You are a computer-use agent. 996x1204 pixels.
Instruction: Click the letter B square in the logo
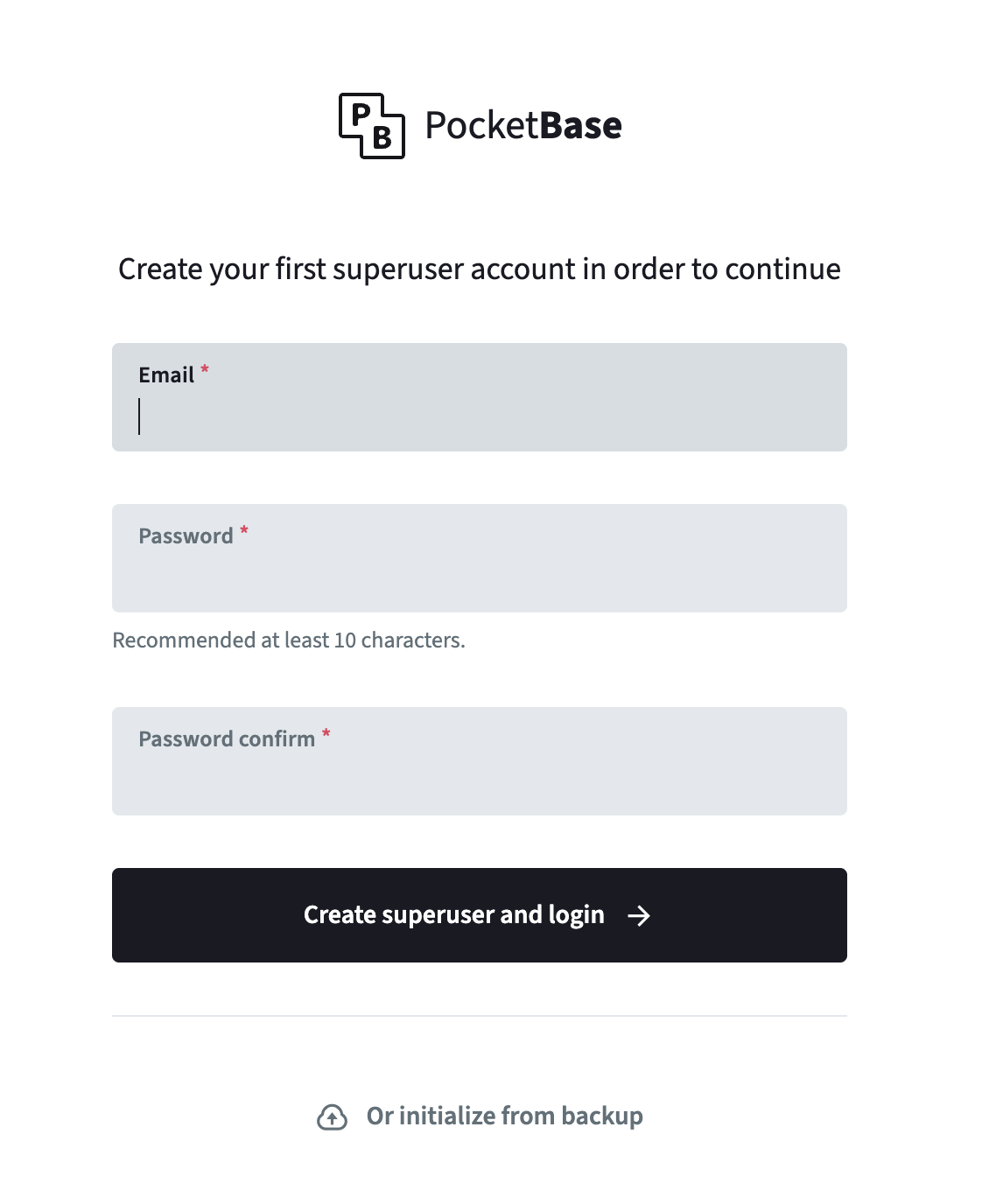click(x=382, y=137)
